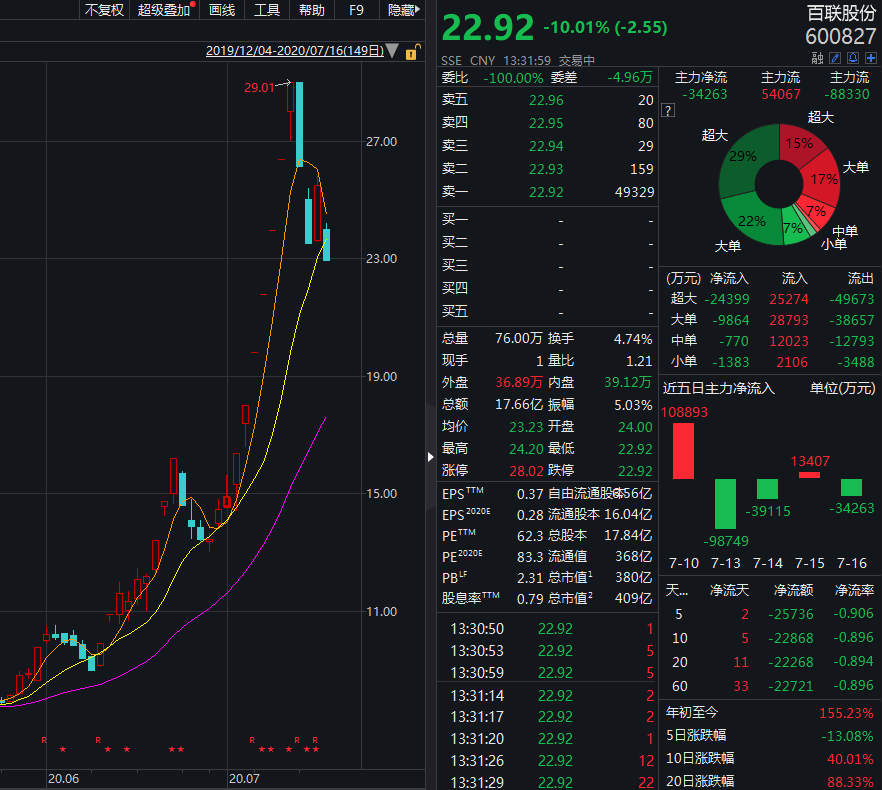The height and width of the screenshot is (790, 882).
Task: Open the 帮助 help menu
Action: point(311,10)
